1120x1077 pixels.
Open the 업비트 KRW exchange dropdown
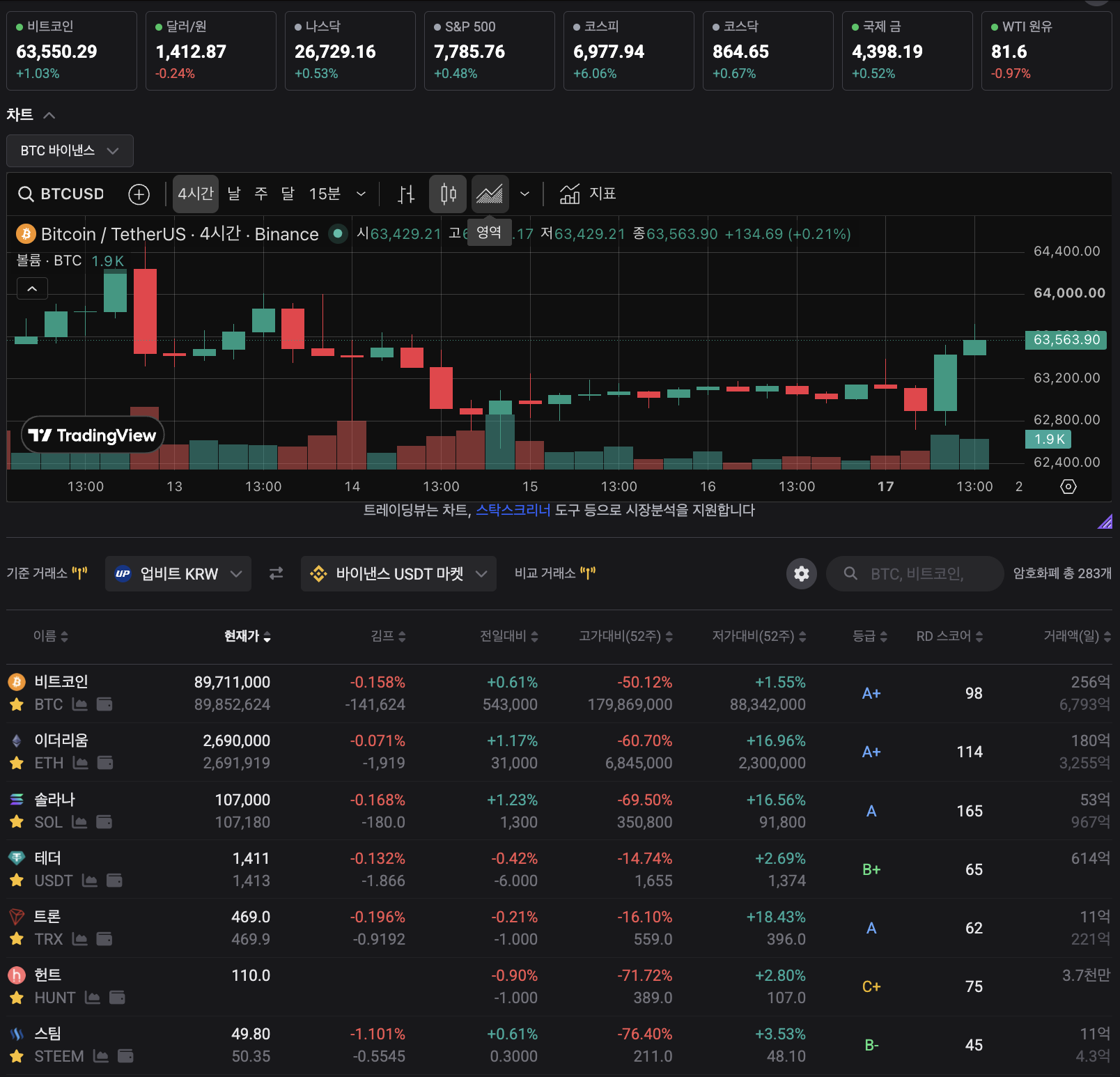coord(178,573)
